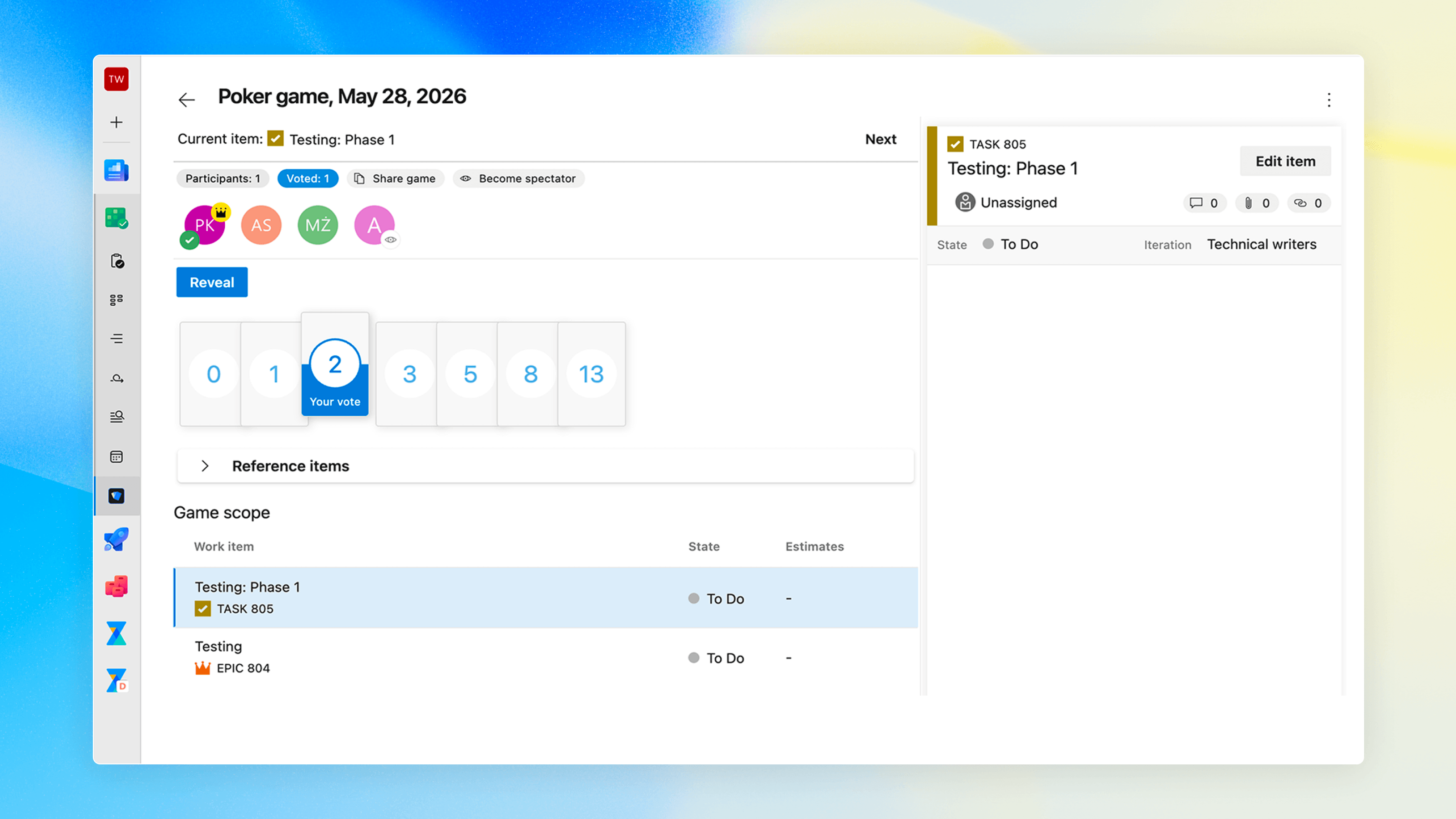Screen dimensions: 1456x819
Task: Open the calendar-style delivery plans icon
Action: [x=116, y=457]
